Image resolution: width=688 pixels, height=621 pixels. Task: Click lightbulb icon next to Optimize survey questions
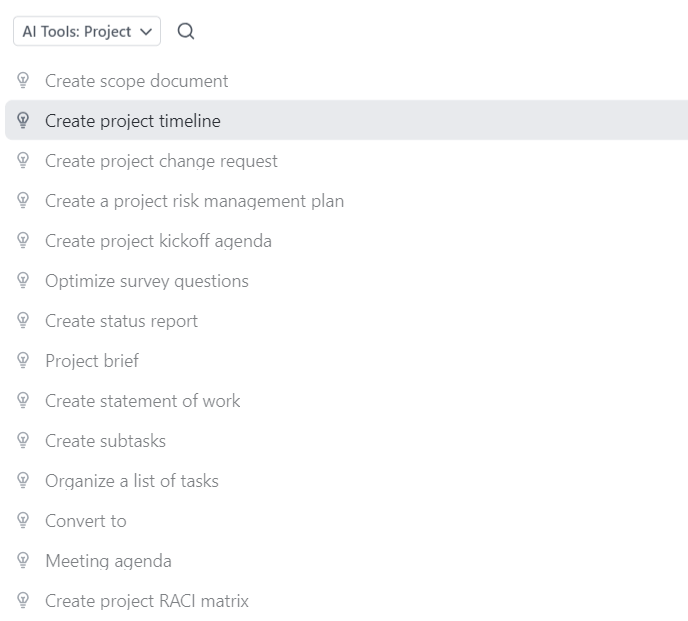[x=23, y=280]
